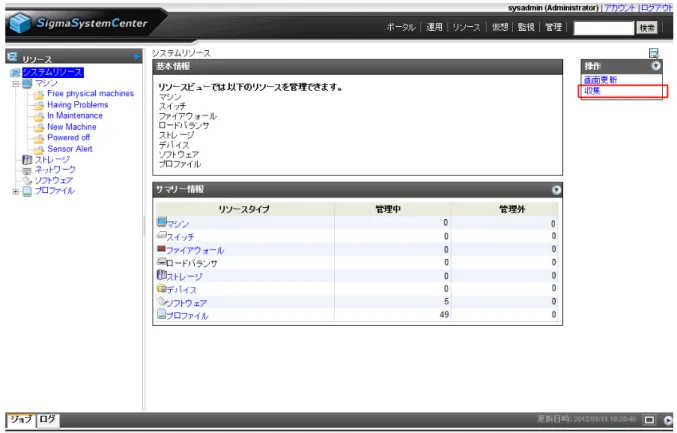This screenshot has width=677, height=433.
Task: Click the リソース panel header icon
Action: pos(13,57)
